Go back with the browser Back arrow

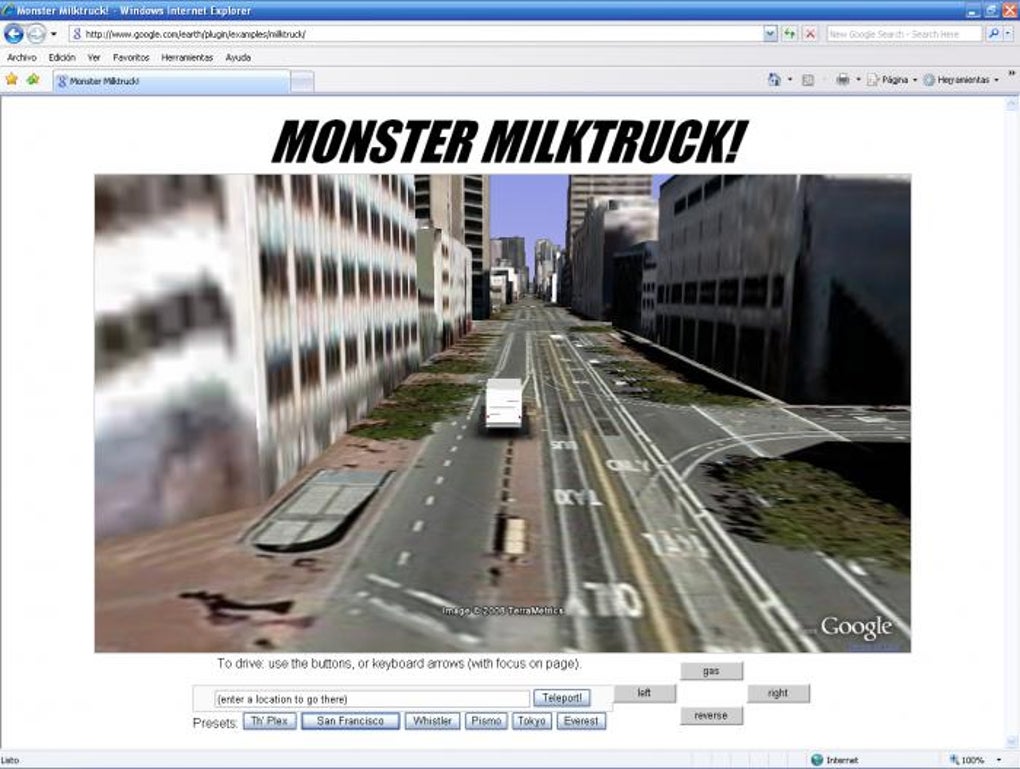coord(14,33)
